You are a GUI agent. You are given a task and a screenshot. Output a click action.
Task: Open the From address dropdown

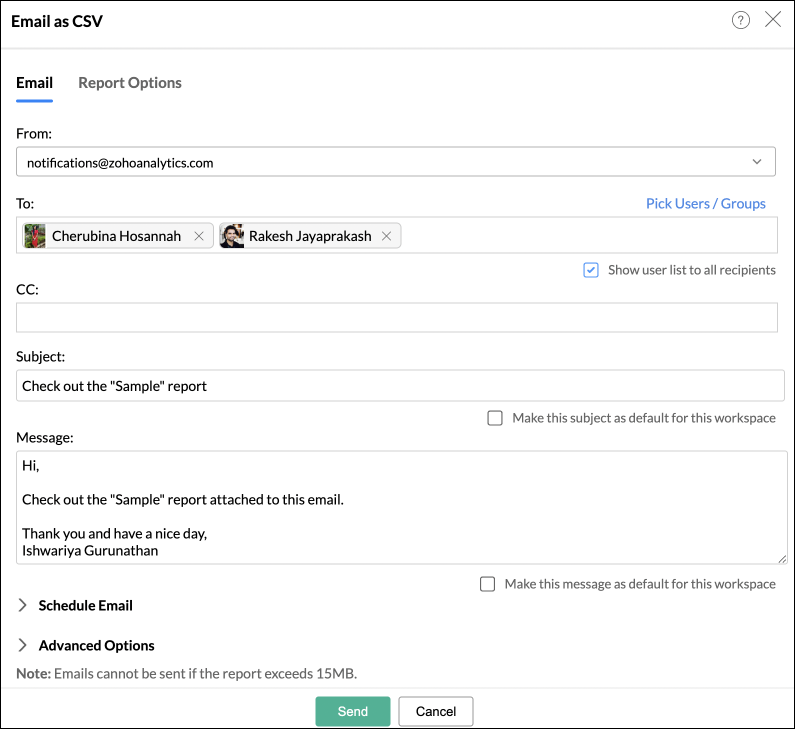point(756,161)
